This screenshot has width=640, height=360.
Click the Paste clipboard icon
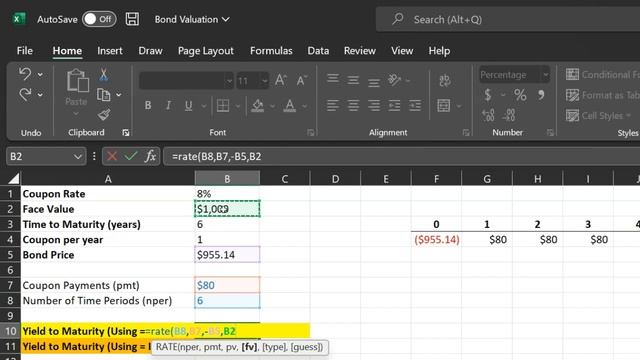pos(77,80)
